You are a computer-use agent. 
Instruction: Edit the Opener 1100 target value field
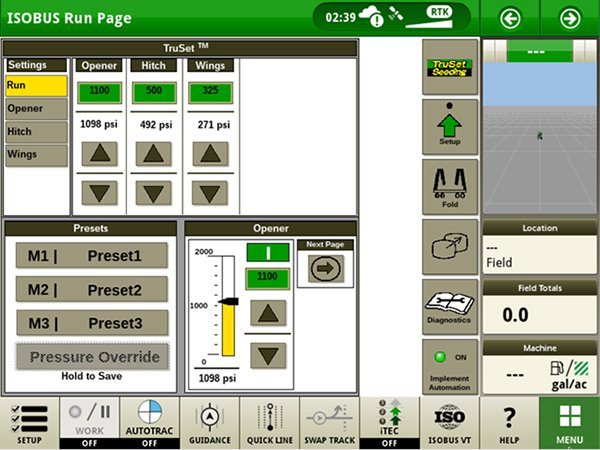pos(267,274)
